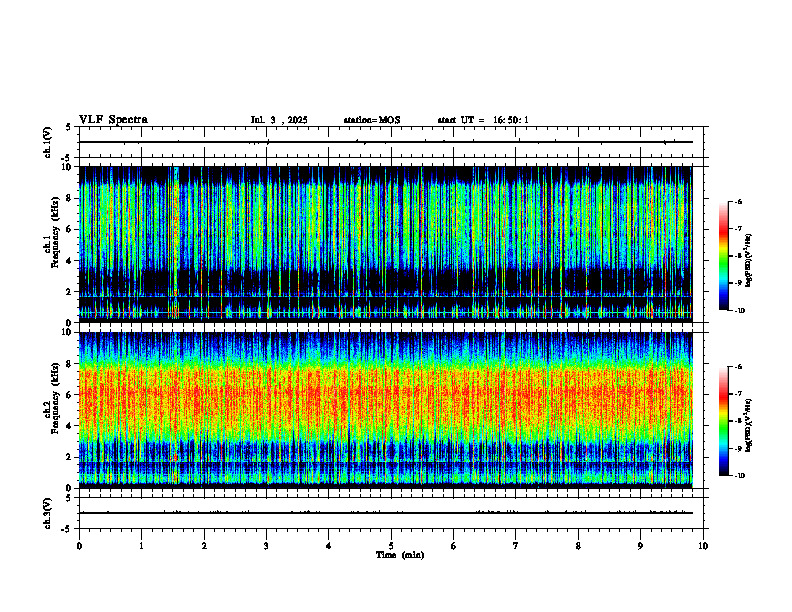Click the ch.3 voltage trace line
This screenshot has height=612, width=792.
pos(385,513)
